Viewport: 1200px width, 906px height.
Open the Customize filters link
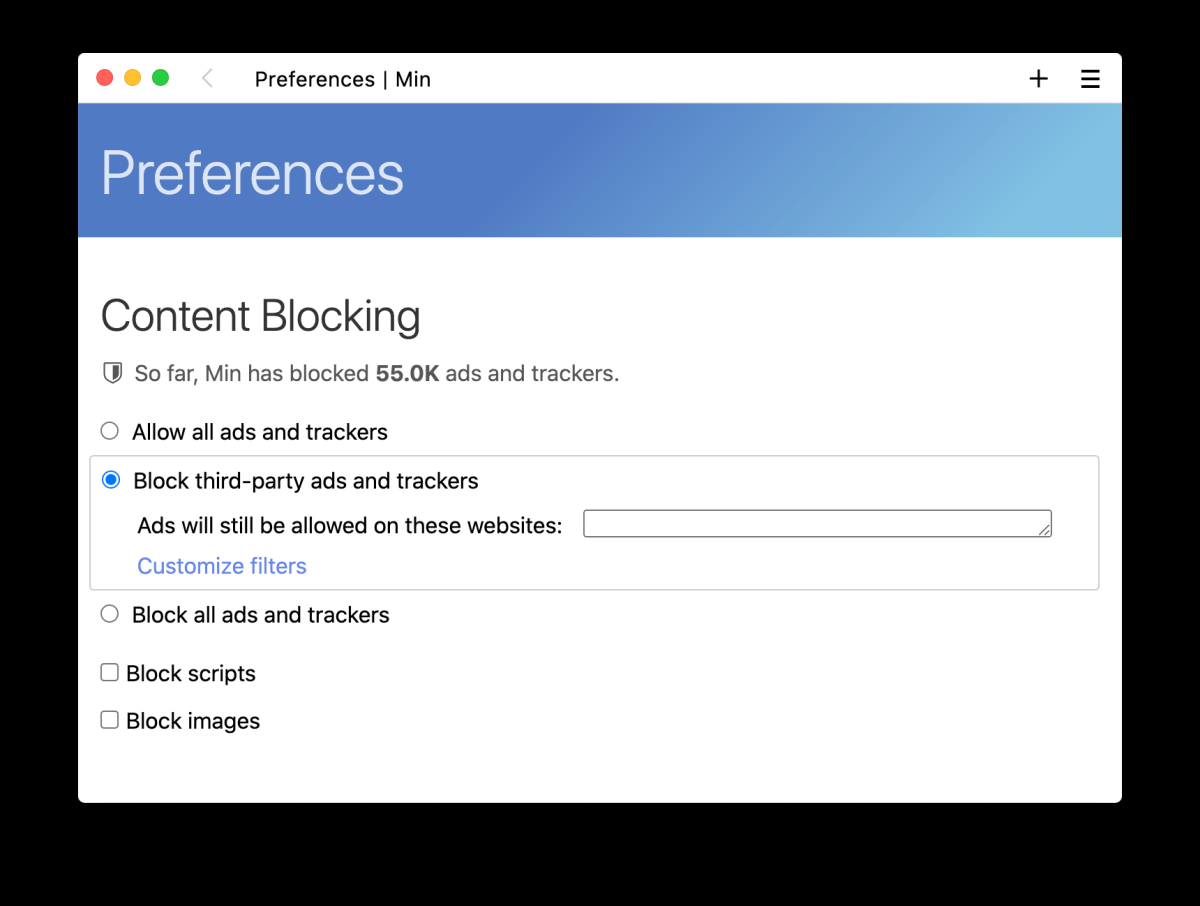(x=222, y=566)
